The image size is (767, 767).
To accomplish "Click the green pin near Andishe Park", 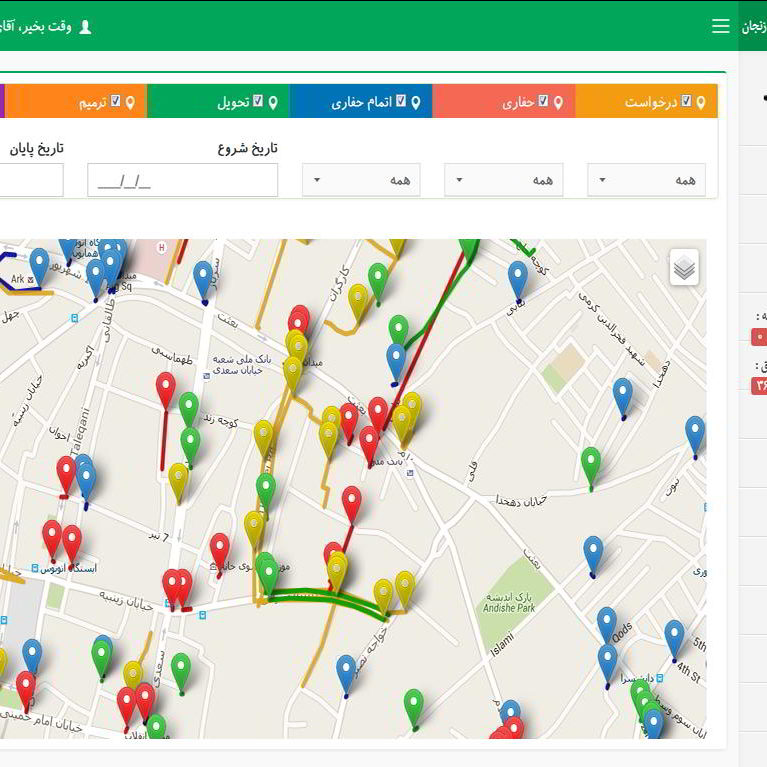I will point(413,705).
